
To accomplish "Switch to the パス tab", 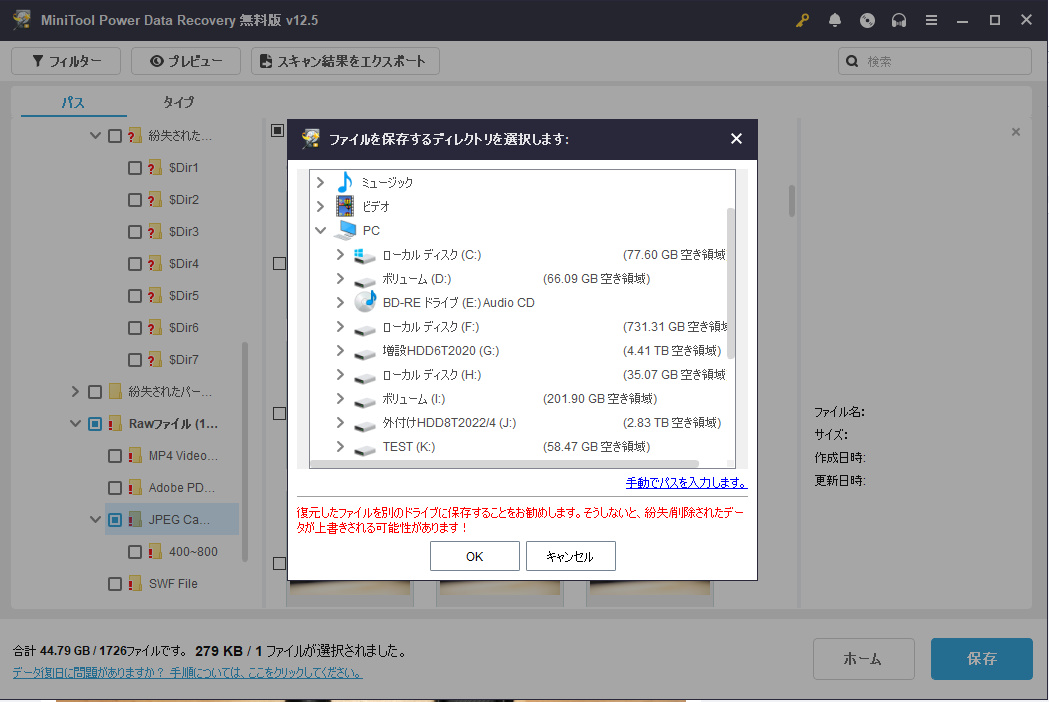I will click(x=73, y=102).
